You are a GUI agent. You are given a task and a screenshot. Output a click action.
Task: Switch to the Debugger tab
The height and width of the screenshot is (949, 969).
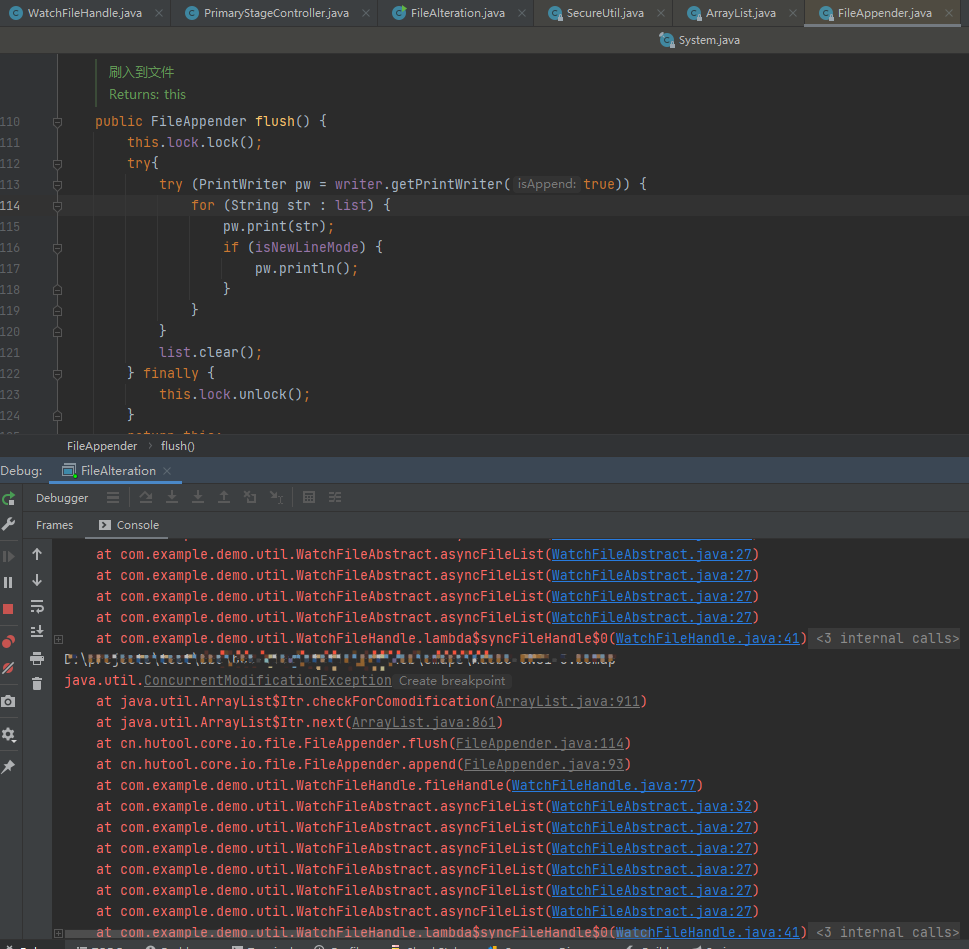[62, 498]
